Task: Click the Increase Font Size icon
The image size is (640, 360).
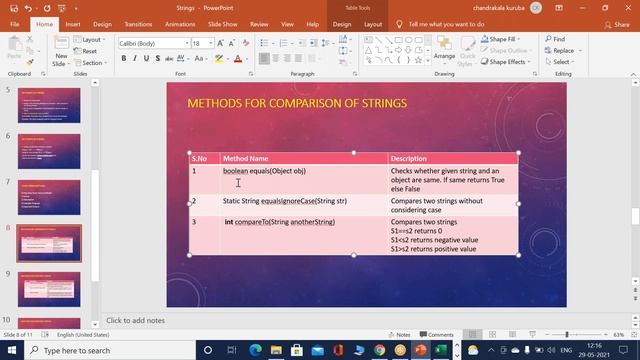Action: coord(220,43)
